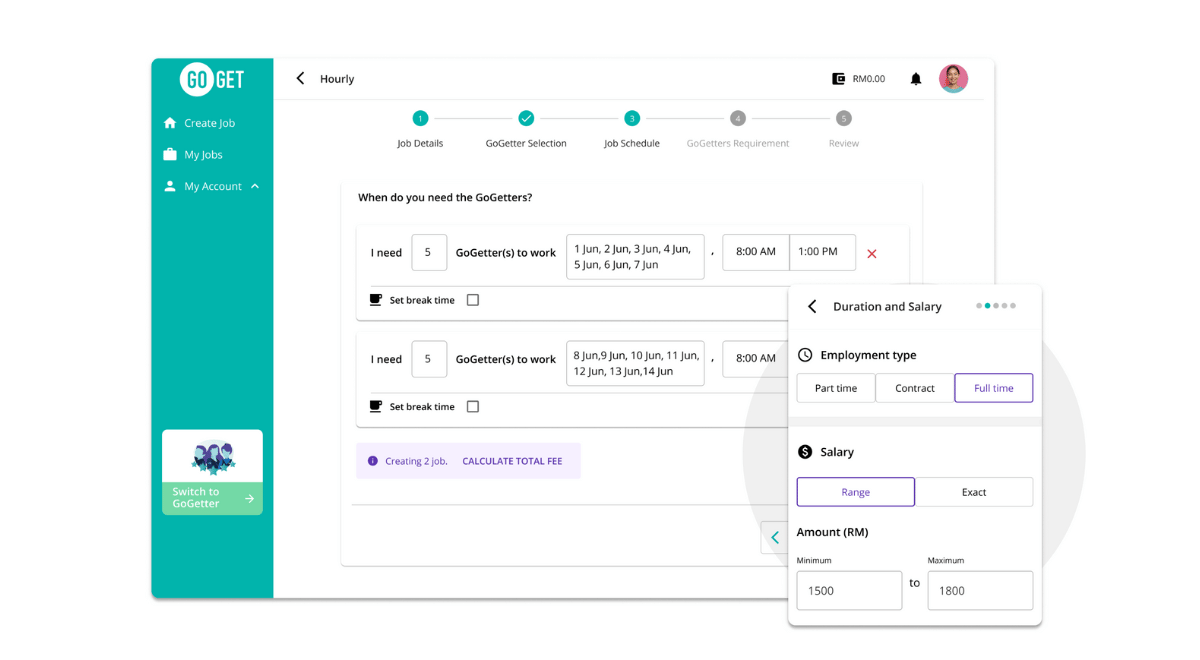The height and width of the screenshot is (660, 1200).
Task: Edit Minimum amount field 1500
Action: point(849,590)
